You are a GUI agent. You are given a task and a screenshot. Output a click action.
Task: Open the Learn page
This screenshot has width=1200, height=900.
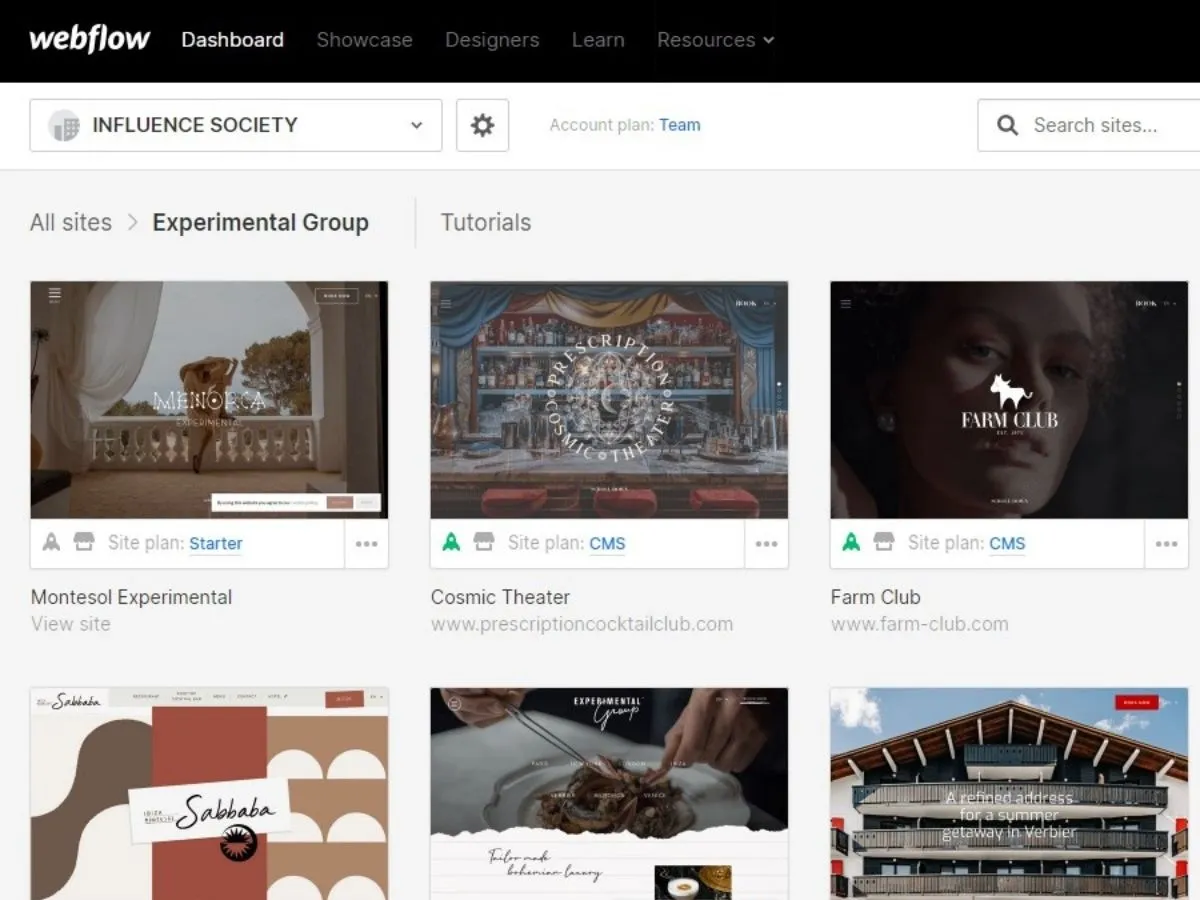click(x=598, y=40)
